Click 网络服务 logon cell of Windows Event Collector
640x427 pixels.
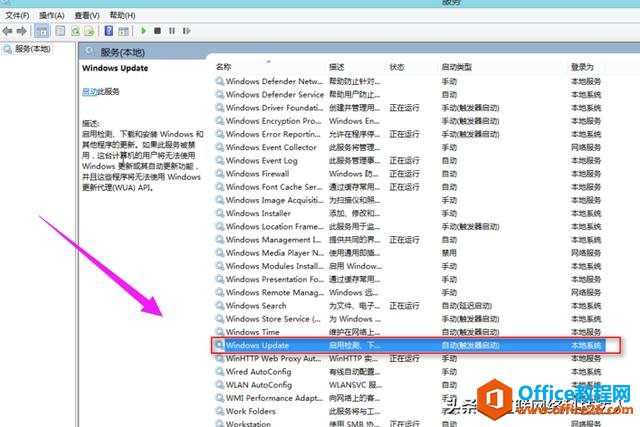(x=586, y=147)
